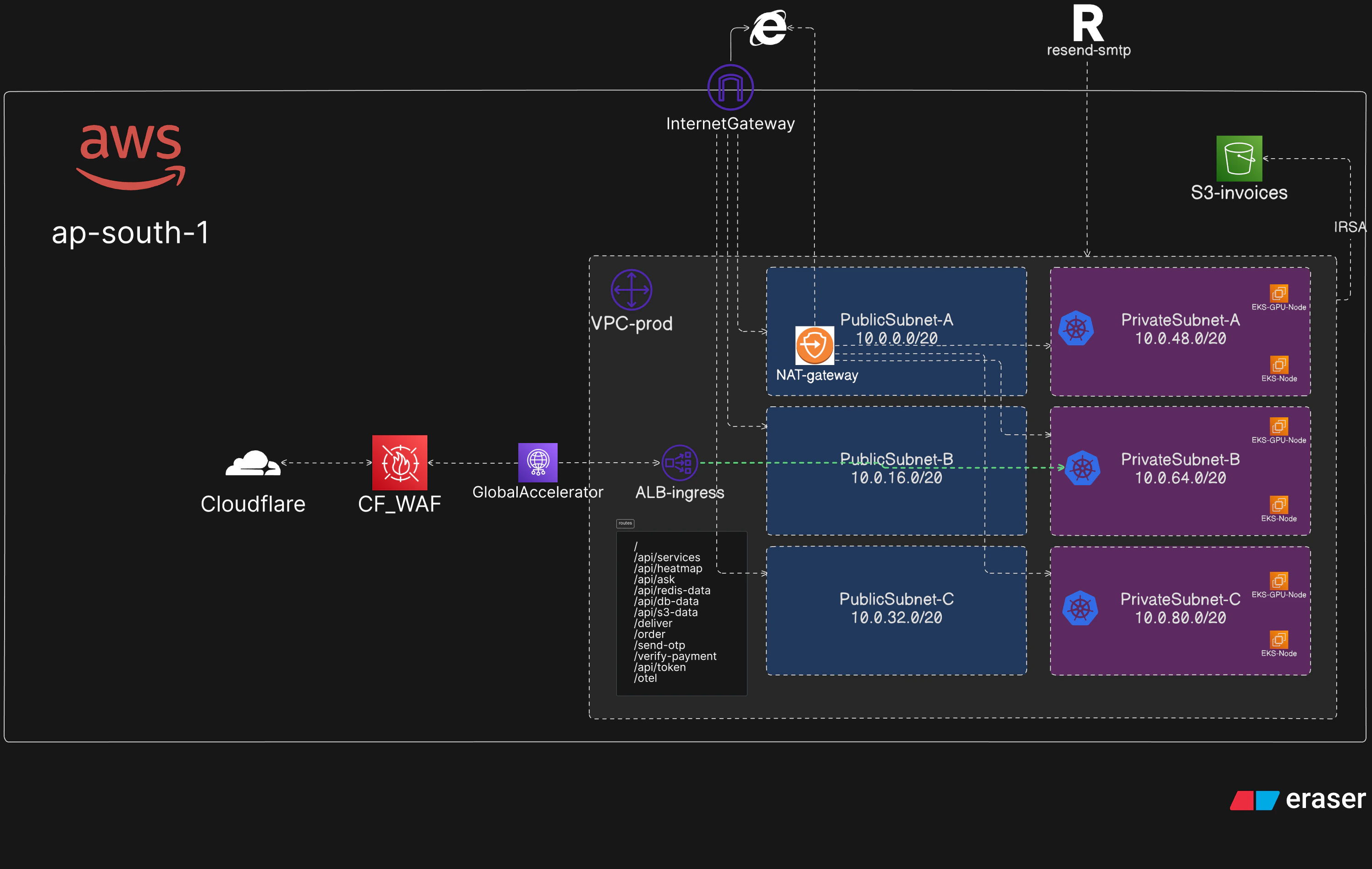This screenshot has width=1372, height=869.
Task: Select Kubernetes icon in PrivateSubnet-A
Action: 1076,328
